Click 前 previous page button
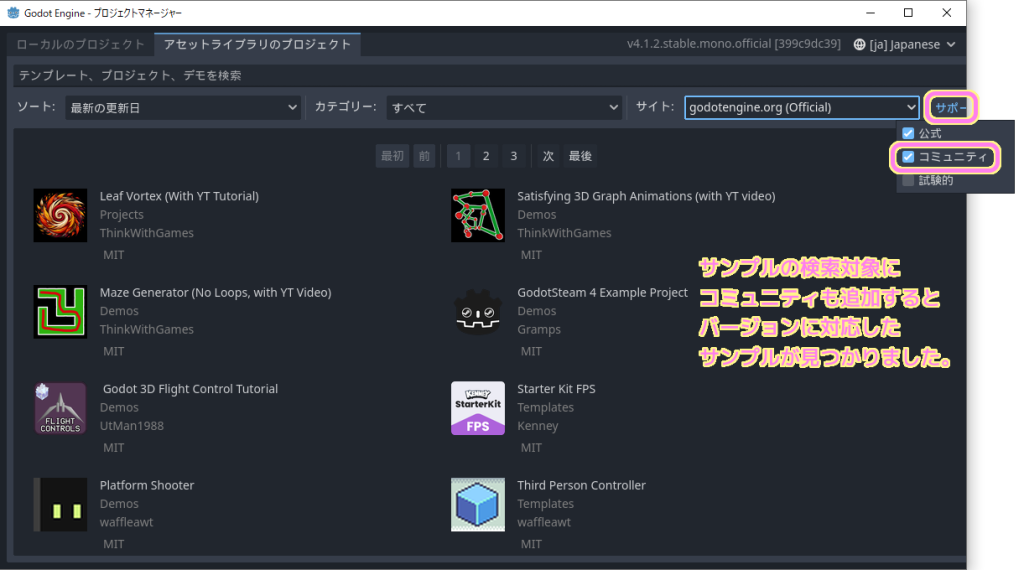Screen dimensions: 1024x570 click(x=424, y=156)
